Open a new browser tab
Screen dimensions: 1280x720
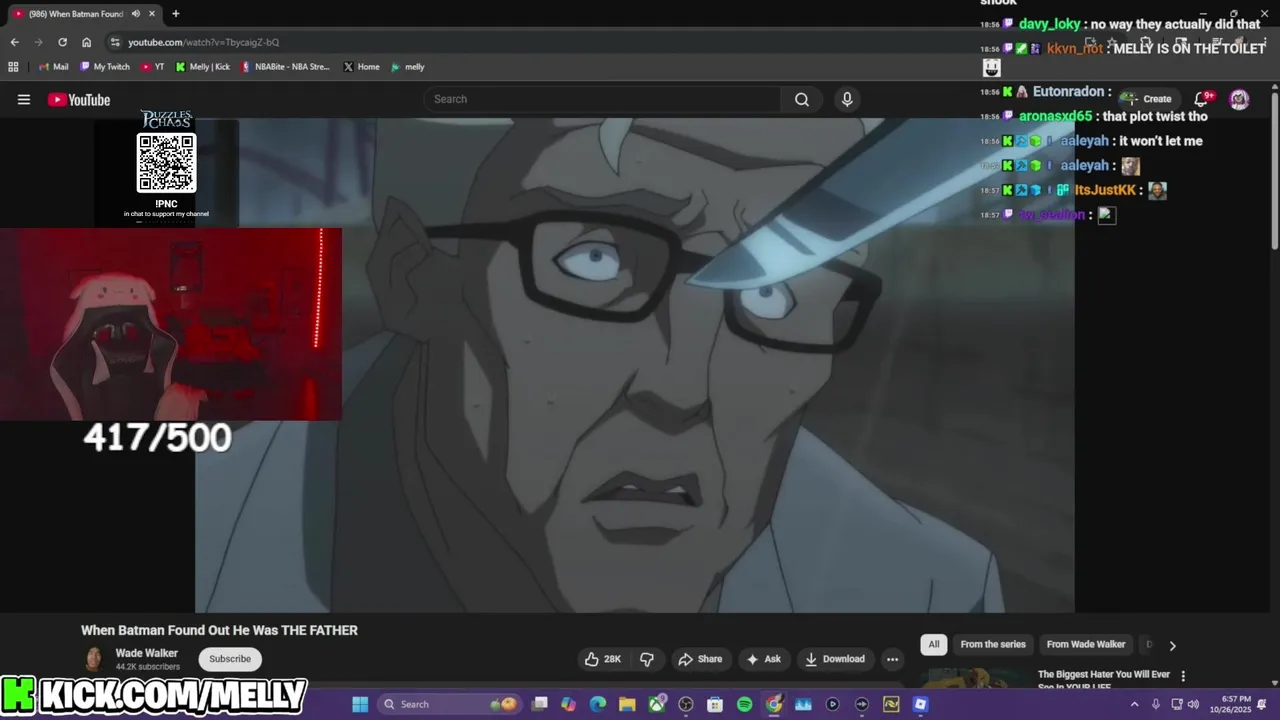point(176,14)
